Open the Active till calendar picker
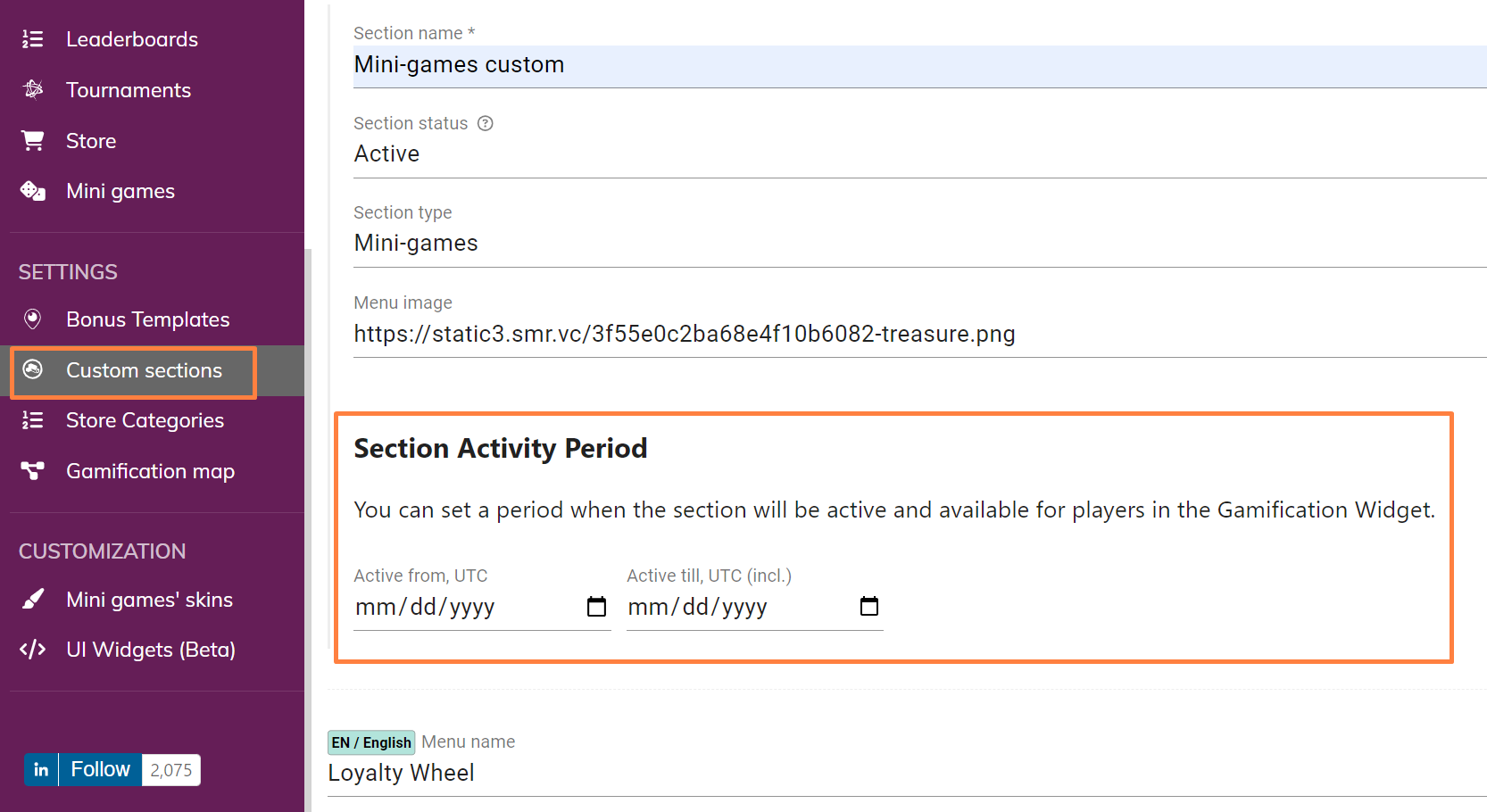The image size is (1487, 812). (x=868, y=607)
